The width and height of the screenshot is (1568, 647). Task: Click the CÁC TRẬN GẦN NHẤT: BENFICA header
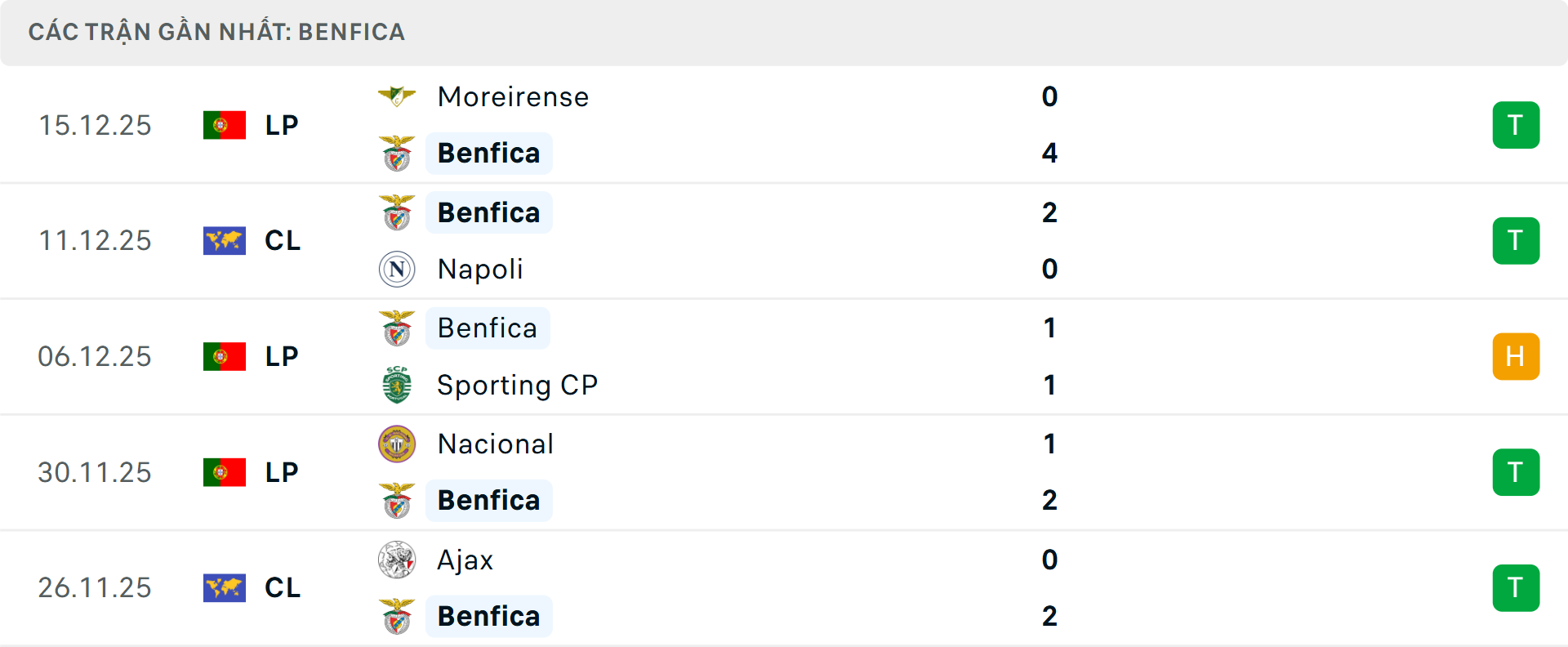pos(216,32)
